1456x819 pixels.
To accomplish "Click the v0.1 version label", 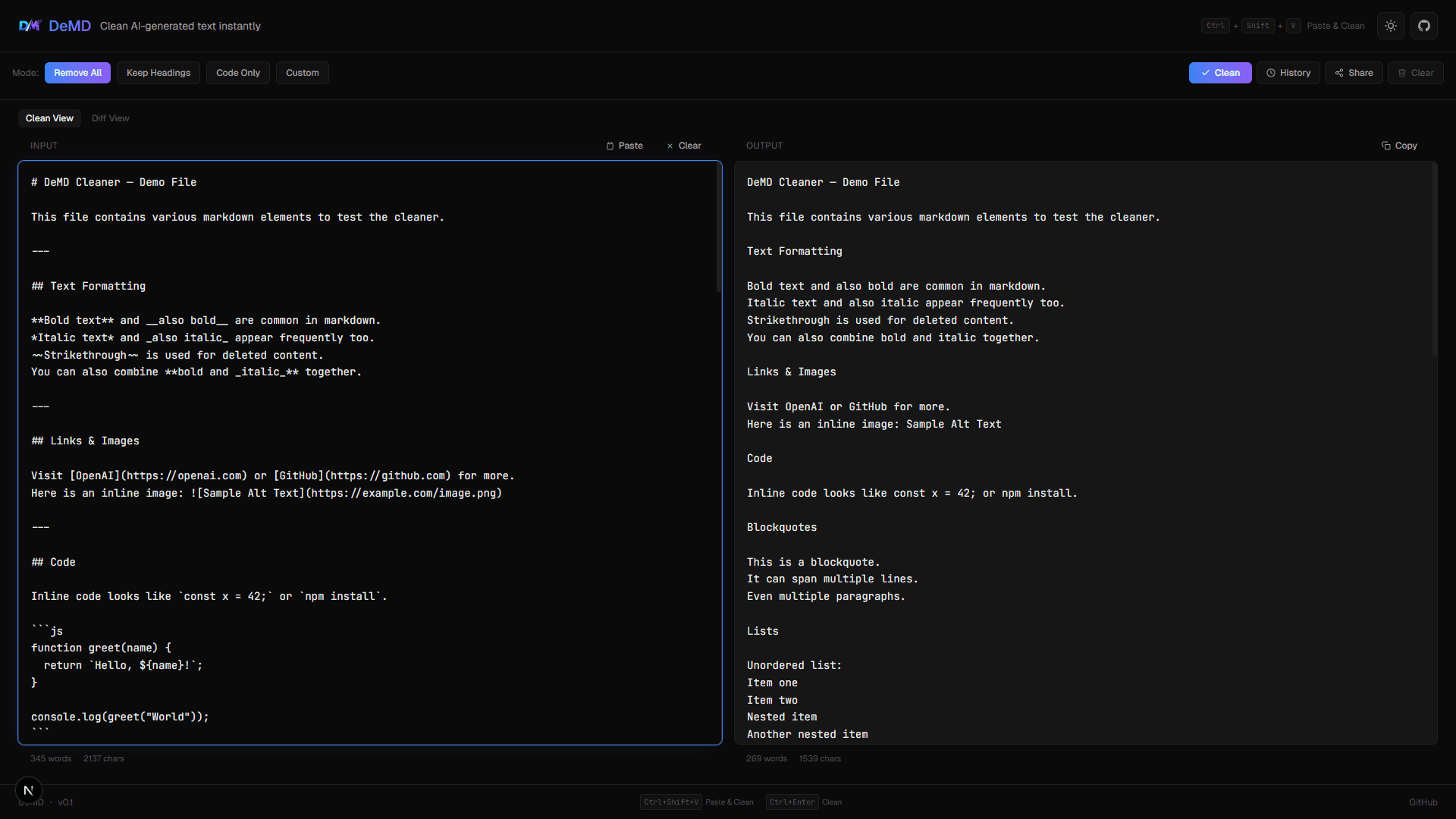I will point(66,802).
